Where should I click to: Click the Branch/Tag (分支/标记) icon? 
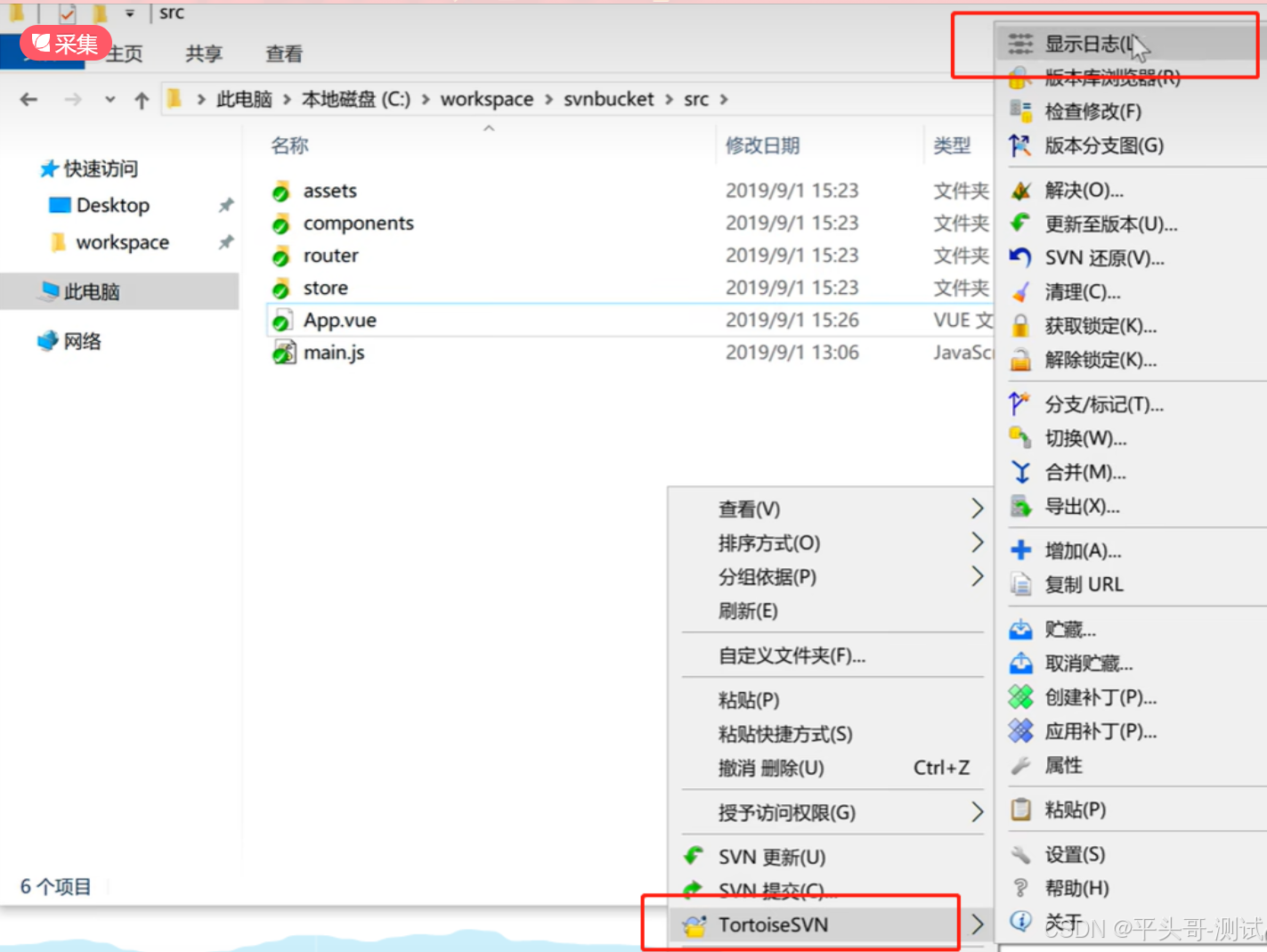click(x=1020, y=403)
